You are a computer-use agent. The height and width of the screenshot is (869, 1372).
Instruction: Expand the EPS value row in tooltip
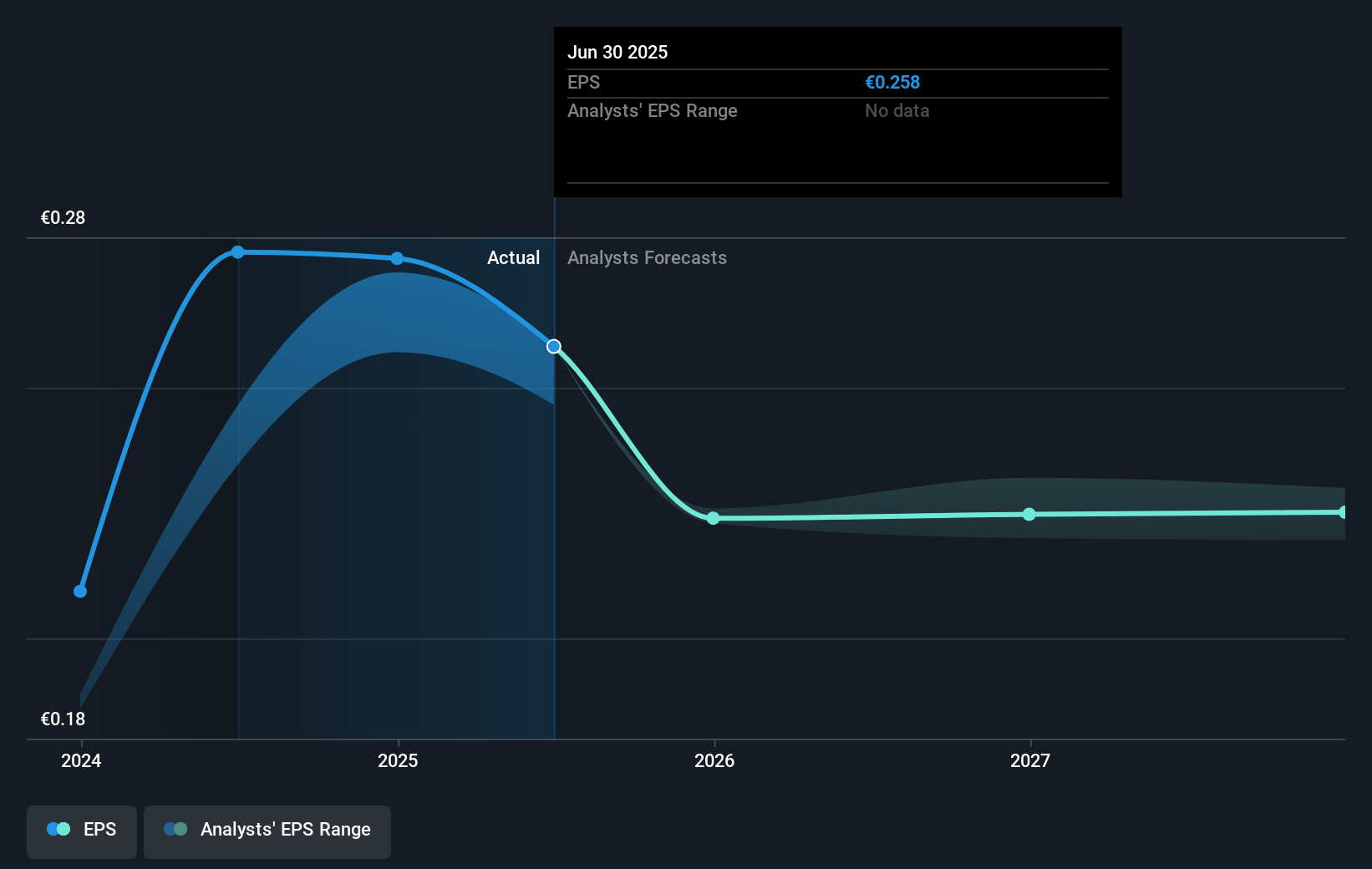584,82
